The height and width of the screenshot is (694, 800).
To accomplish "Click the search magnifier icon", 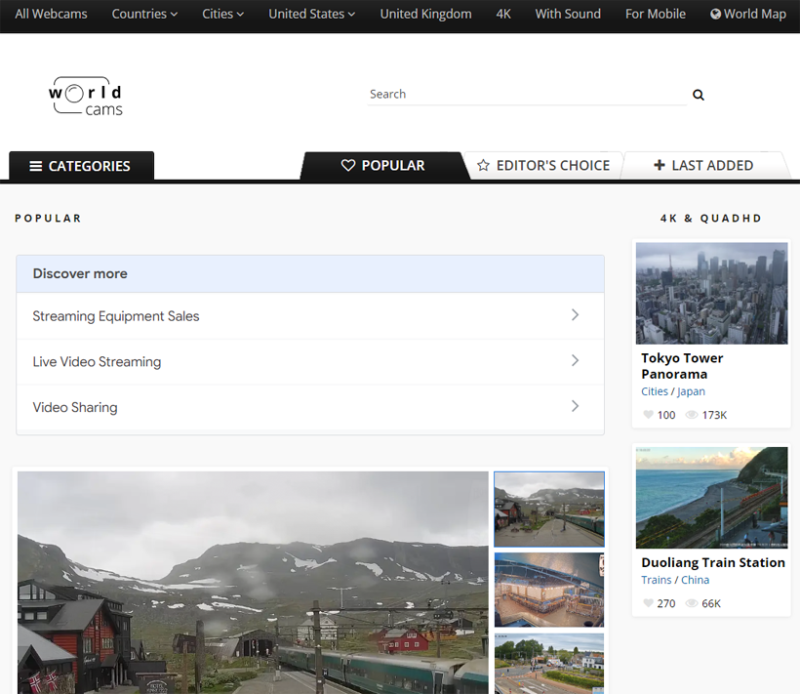I will [698, 94].
